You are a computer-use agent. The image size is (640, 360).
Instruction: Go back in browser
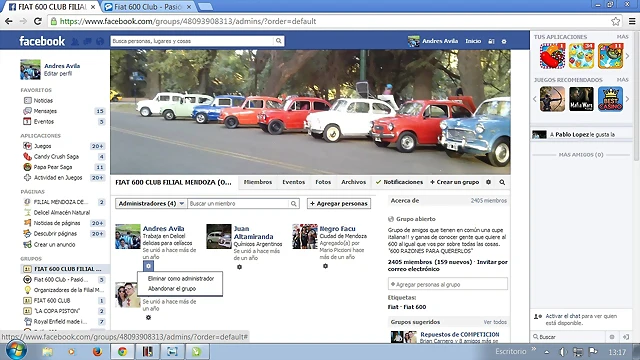pos(9,21)
